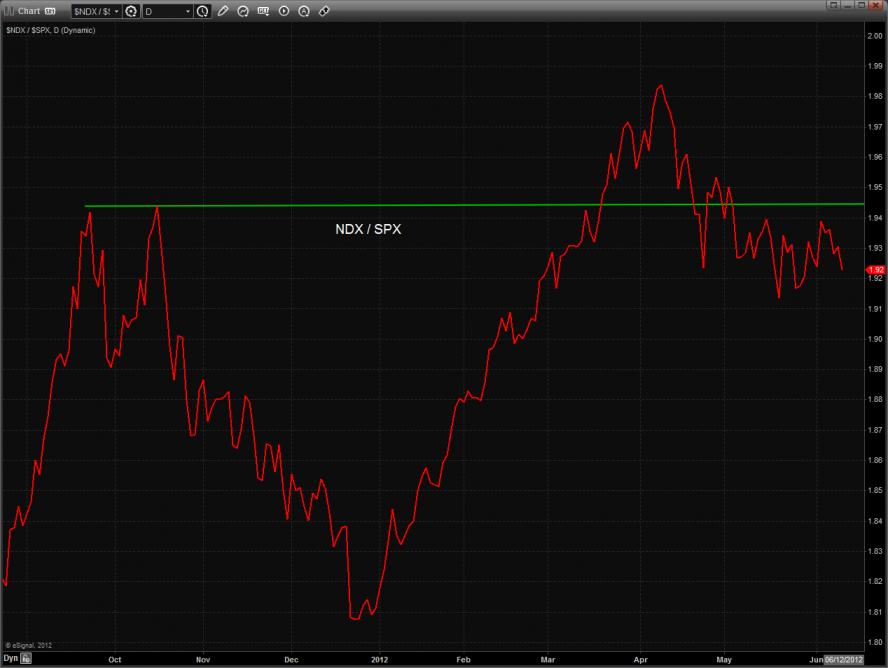Image resolution: width=888 pixels, height=668 pixels.
Task: Open symbol settings gear icon
Action: tap(131, 11)
